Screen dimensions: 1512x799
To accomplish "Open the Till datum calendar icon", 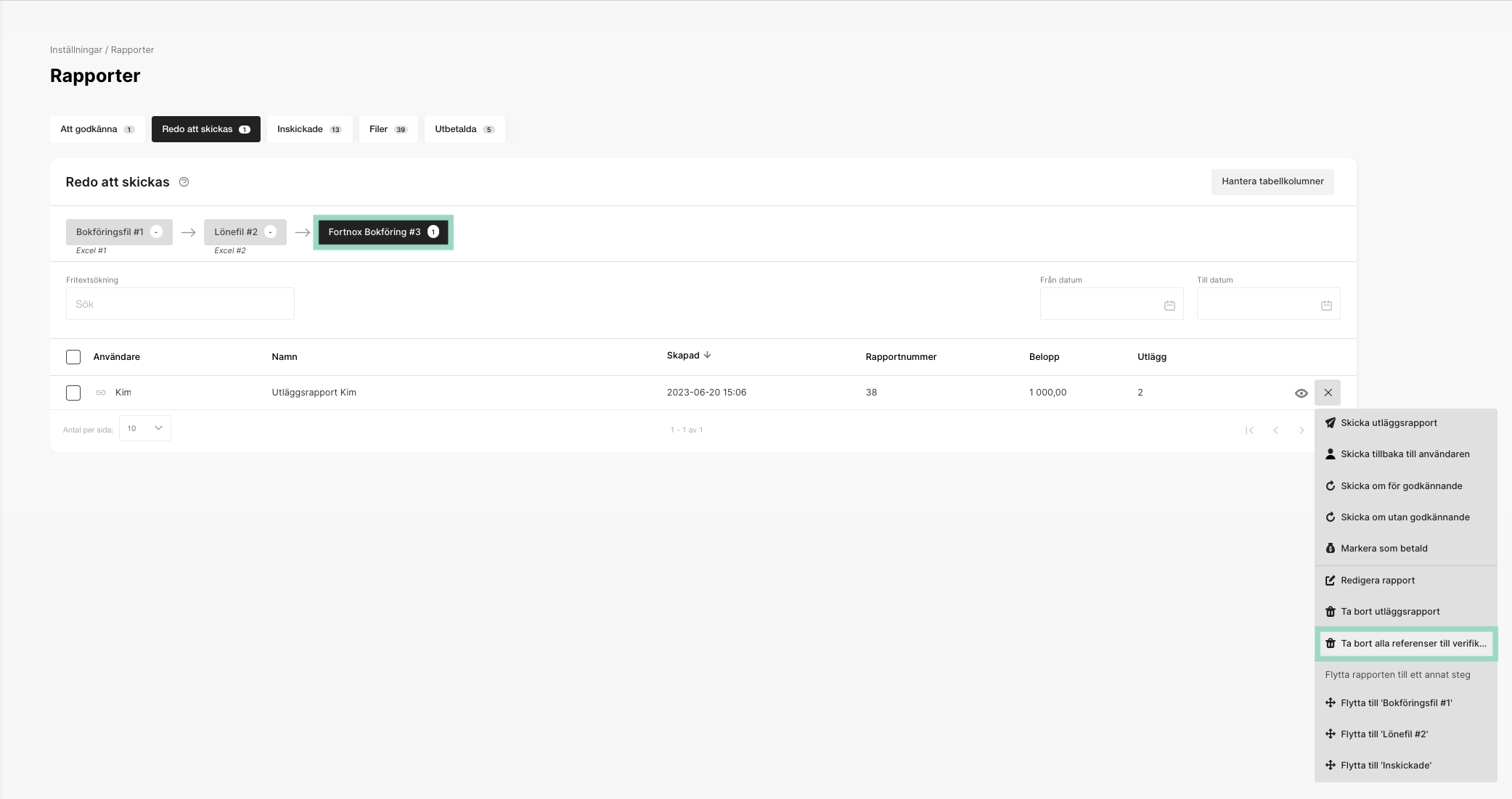I will [1326, 306].
